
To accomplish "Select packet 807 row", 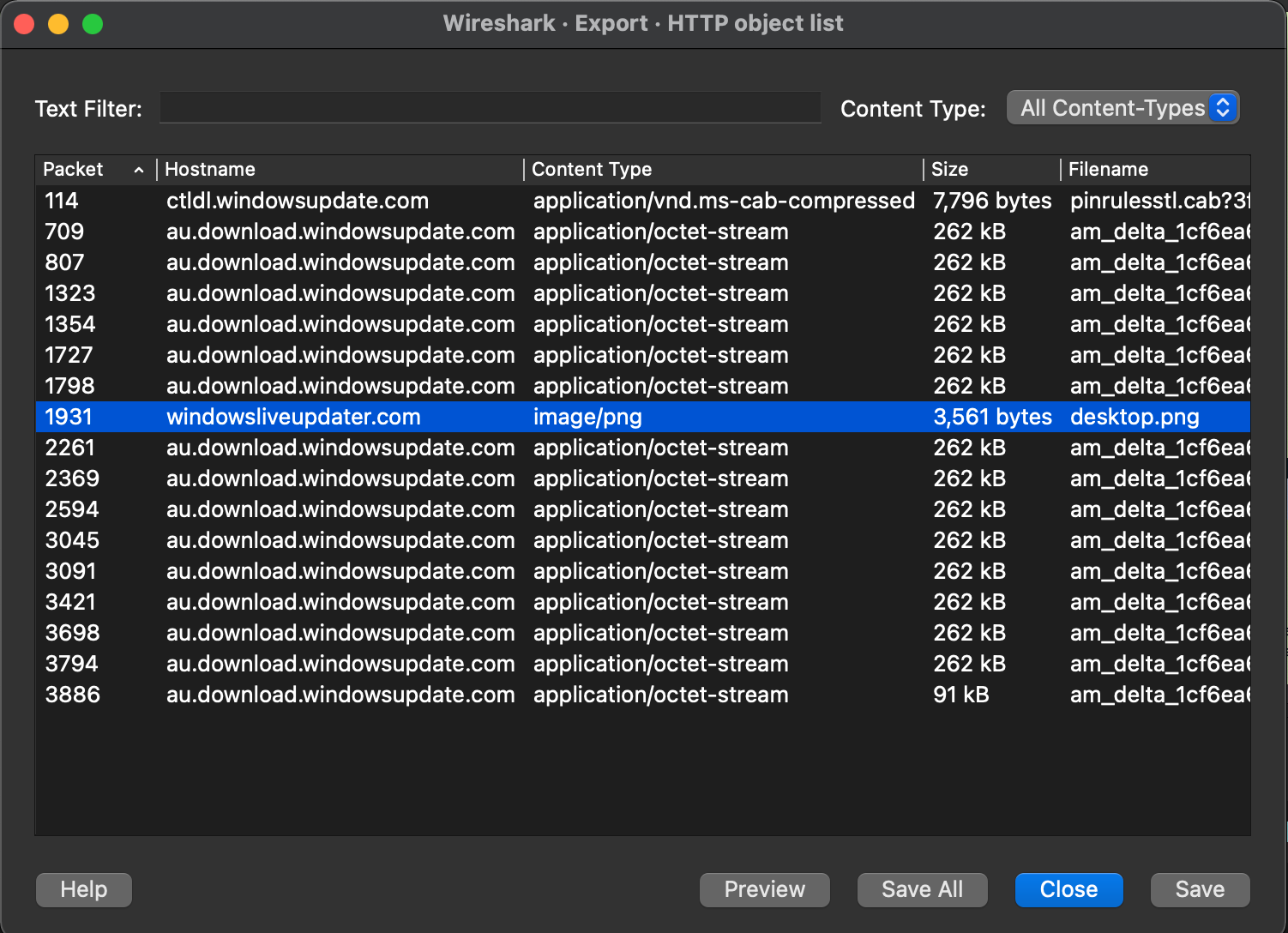I will [x=643, y=262].
